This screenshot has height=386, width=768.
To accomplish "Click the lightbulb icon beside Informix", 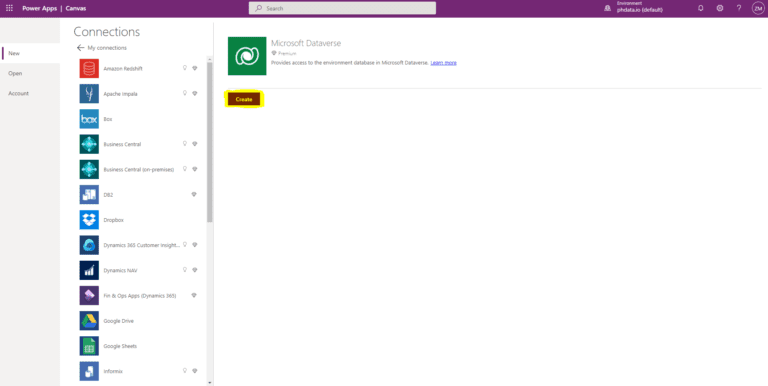I will point(185,371).
